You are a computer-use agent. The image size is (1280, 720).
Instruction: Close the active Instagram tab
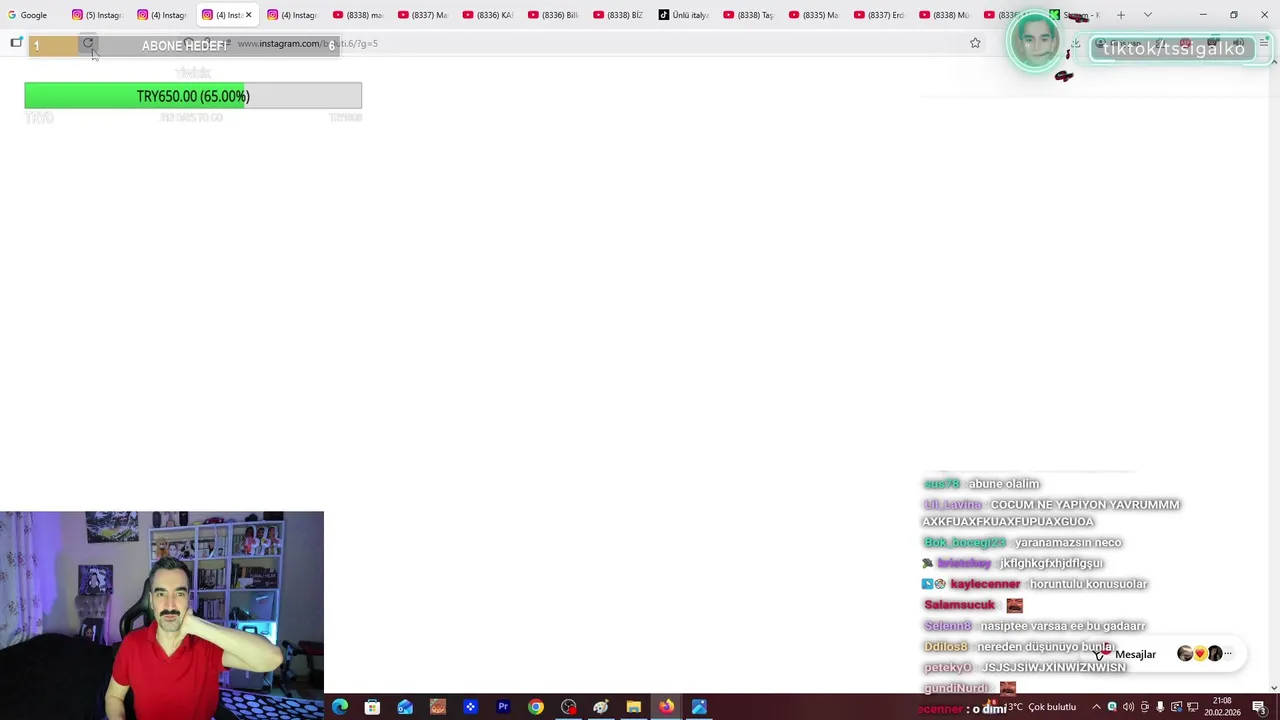248,15
